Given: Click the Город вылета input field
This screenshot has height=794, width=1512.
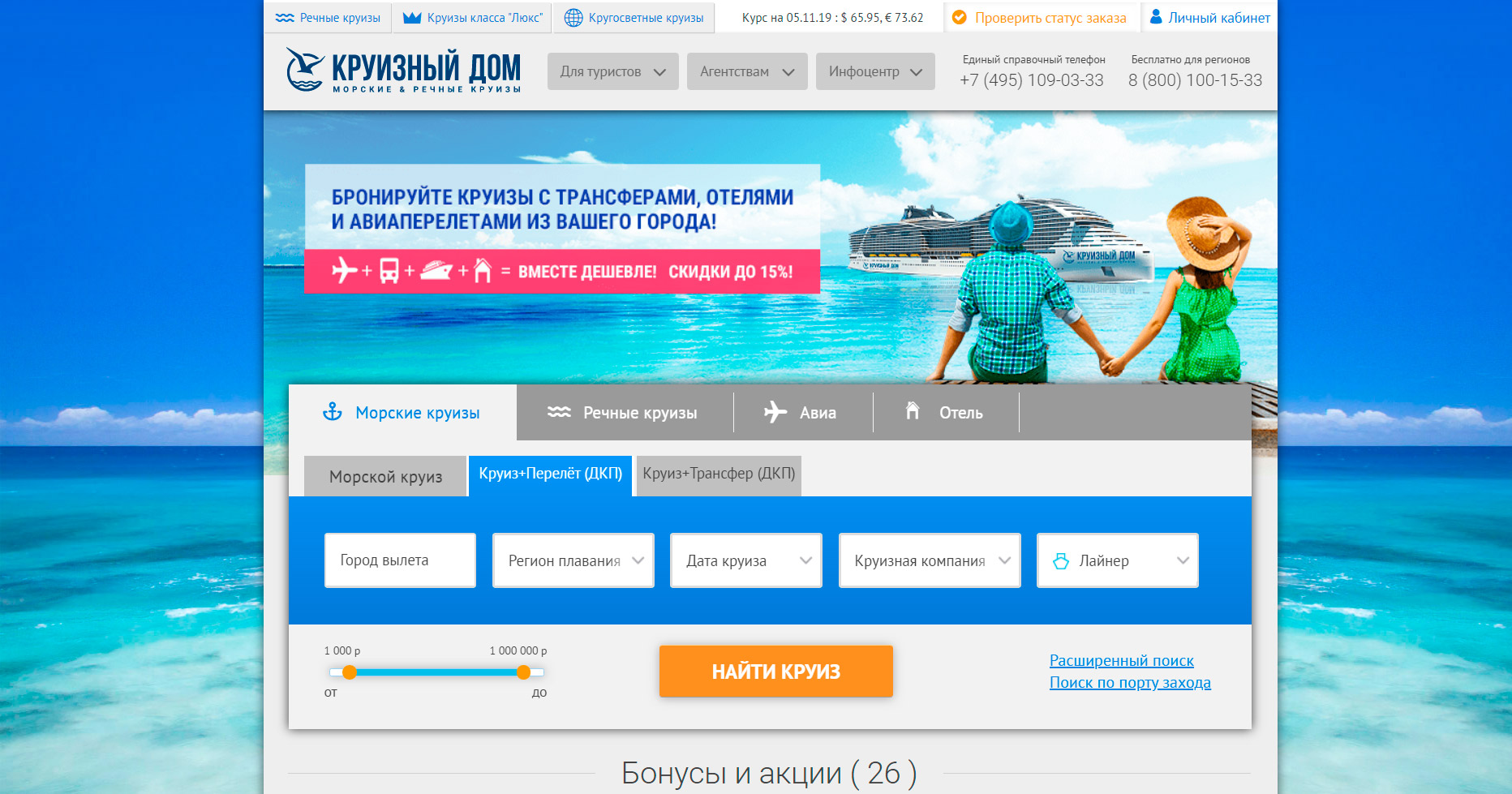Looking at the screenshot, I should [x=399, y=560].
